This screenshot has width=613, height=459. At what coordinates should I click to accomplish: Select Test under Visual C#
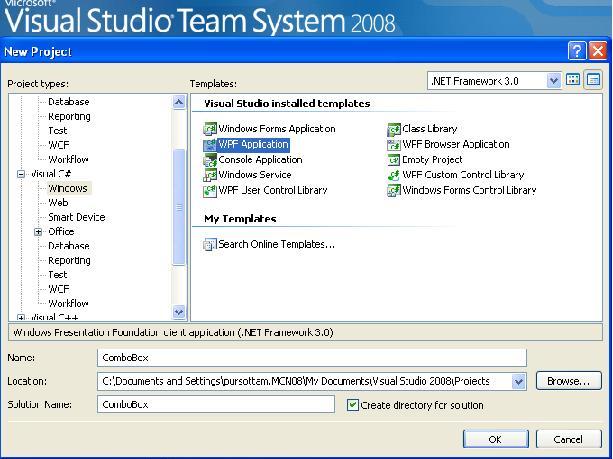pos(57,275)
